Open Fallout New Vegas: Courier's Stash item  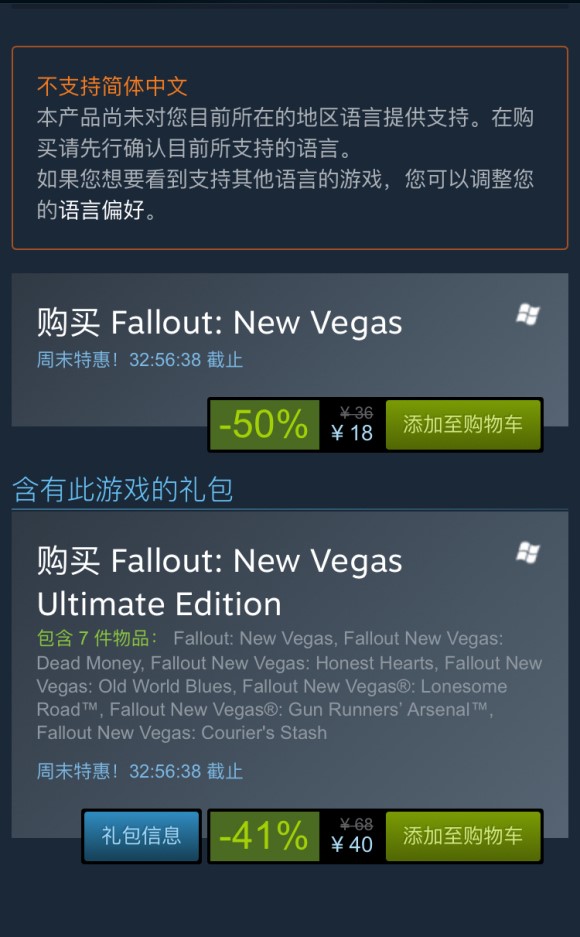pos(182,733)
